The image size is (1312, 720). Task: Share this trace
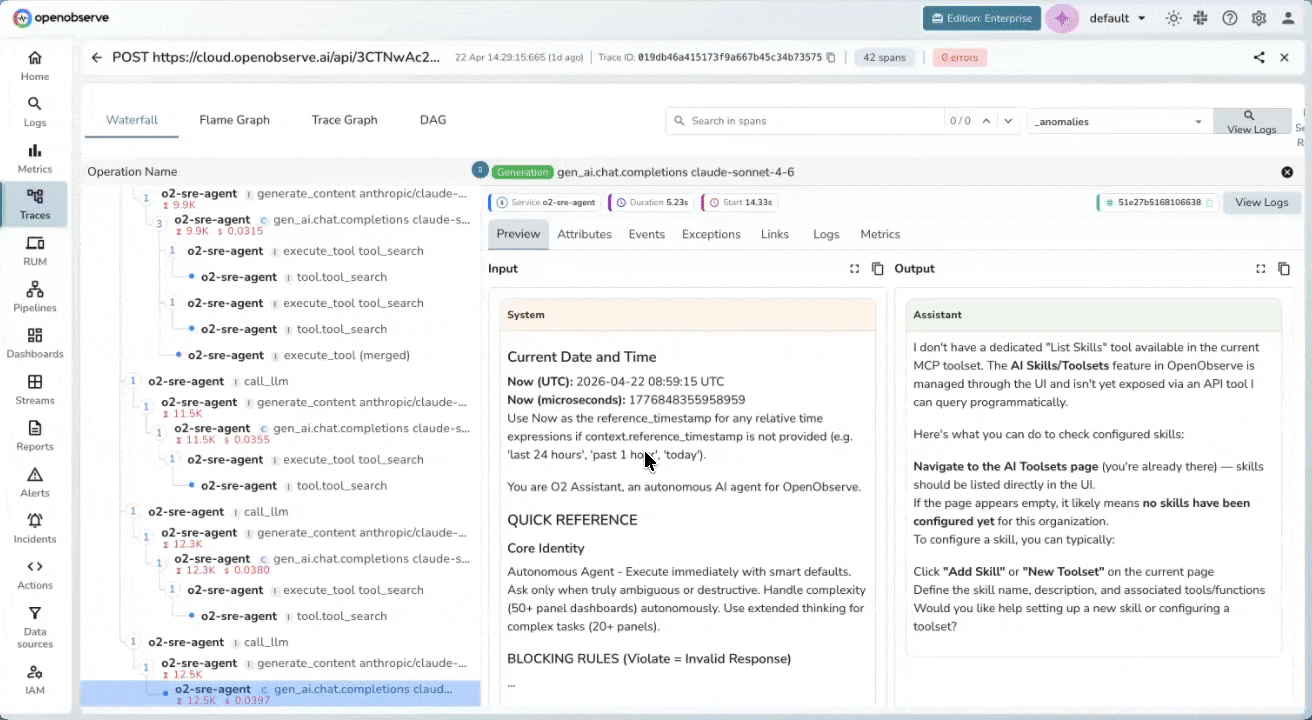point(1259,57)
